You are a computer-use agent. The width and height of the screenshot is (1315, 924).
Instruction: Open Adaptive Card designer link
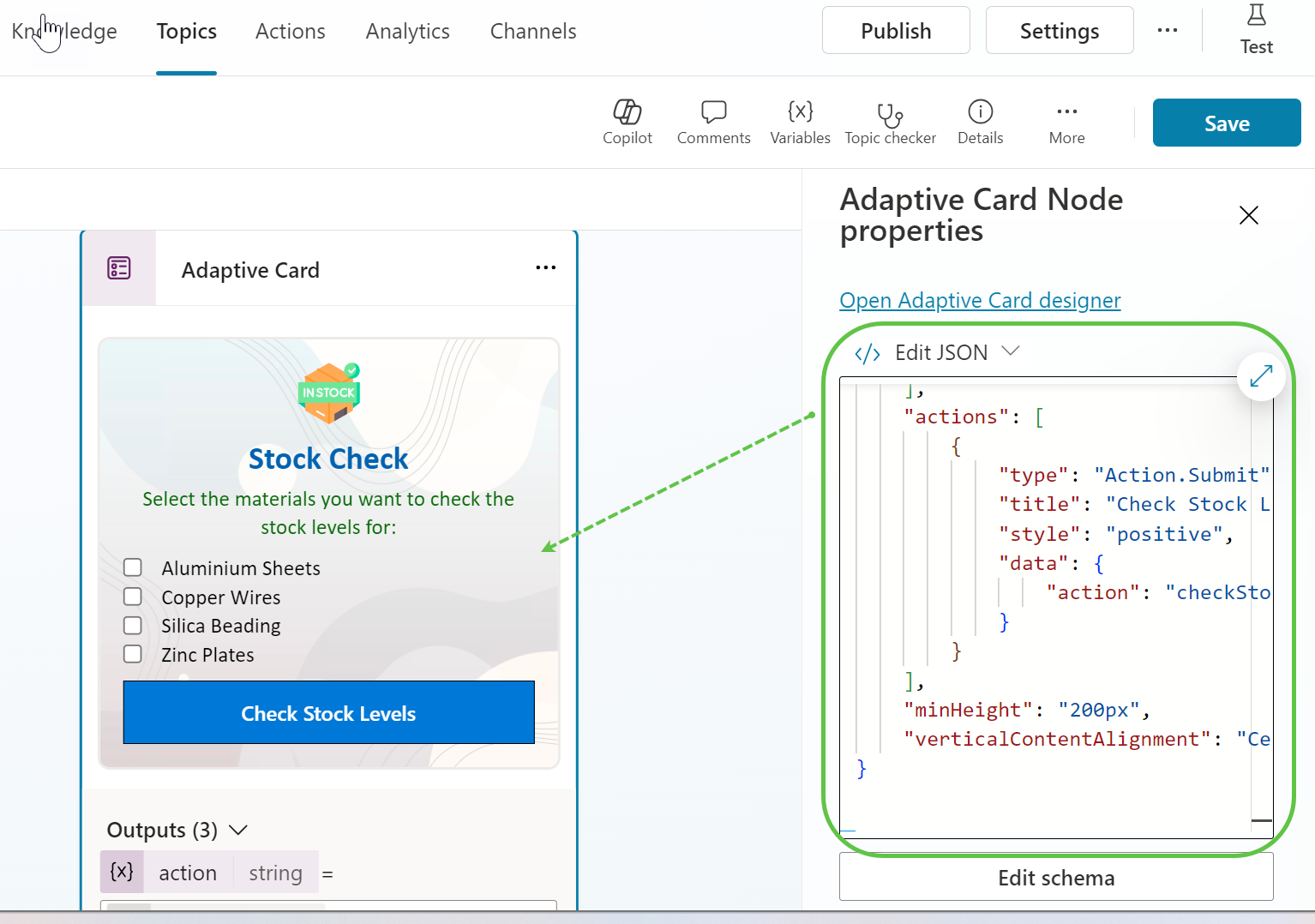979,300
